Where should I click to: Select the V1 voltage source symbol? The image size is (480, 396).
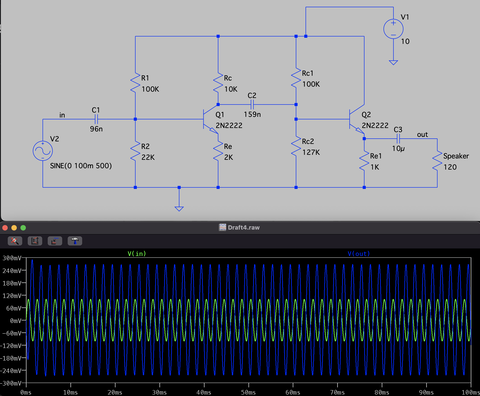(x=393, y=29)
